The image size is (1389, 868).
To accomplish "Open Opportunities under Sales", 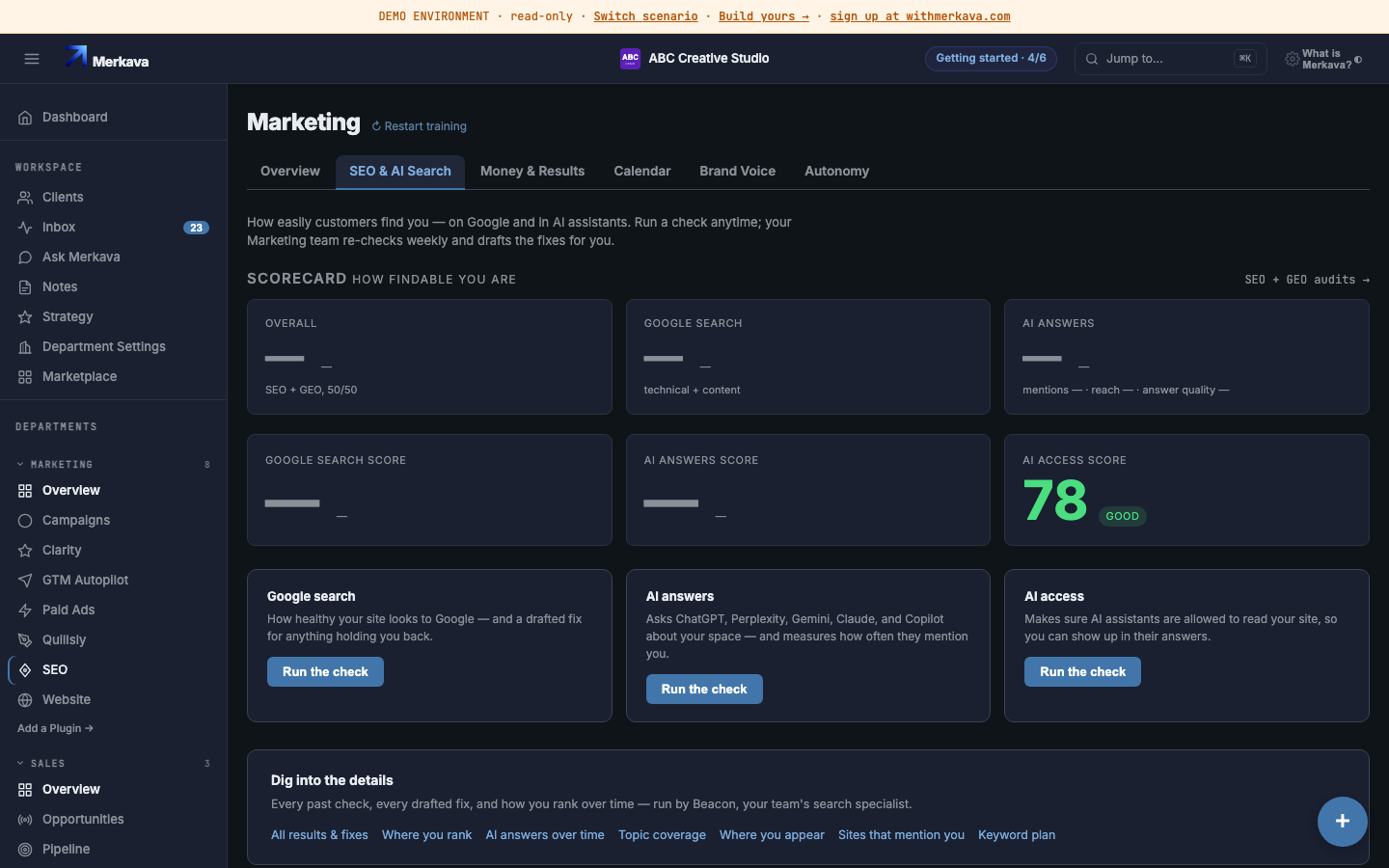I will (x=114, y=820).
